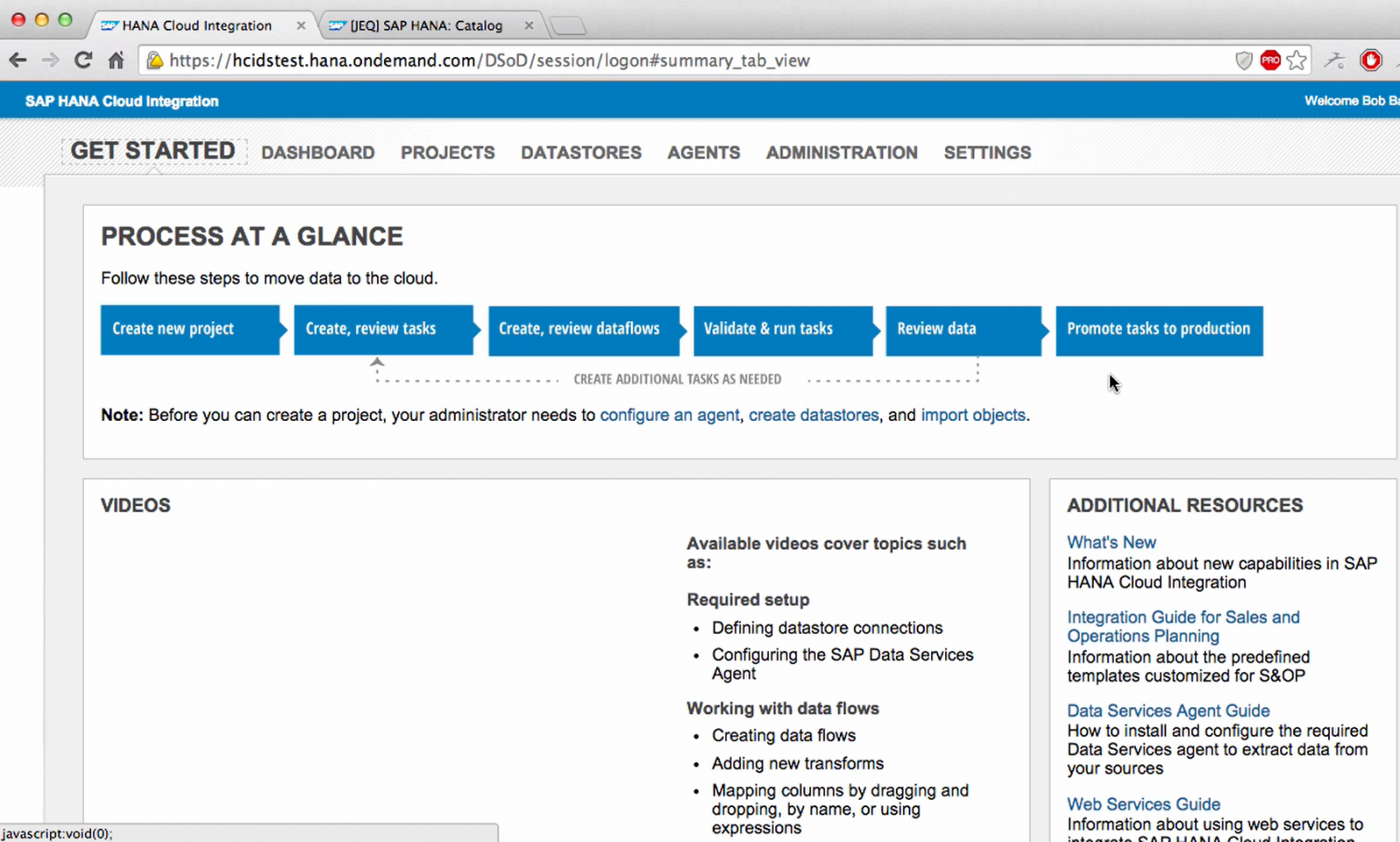The width and height of the screenshot is (1400, 842).
Task: Open the GET STARTED tab
Action: (153, 151)
